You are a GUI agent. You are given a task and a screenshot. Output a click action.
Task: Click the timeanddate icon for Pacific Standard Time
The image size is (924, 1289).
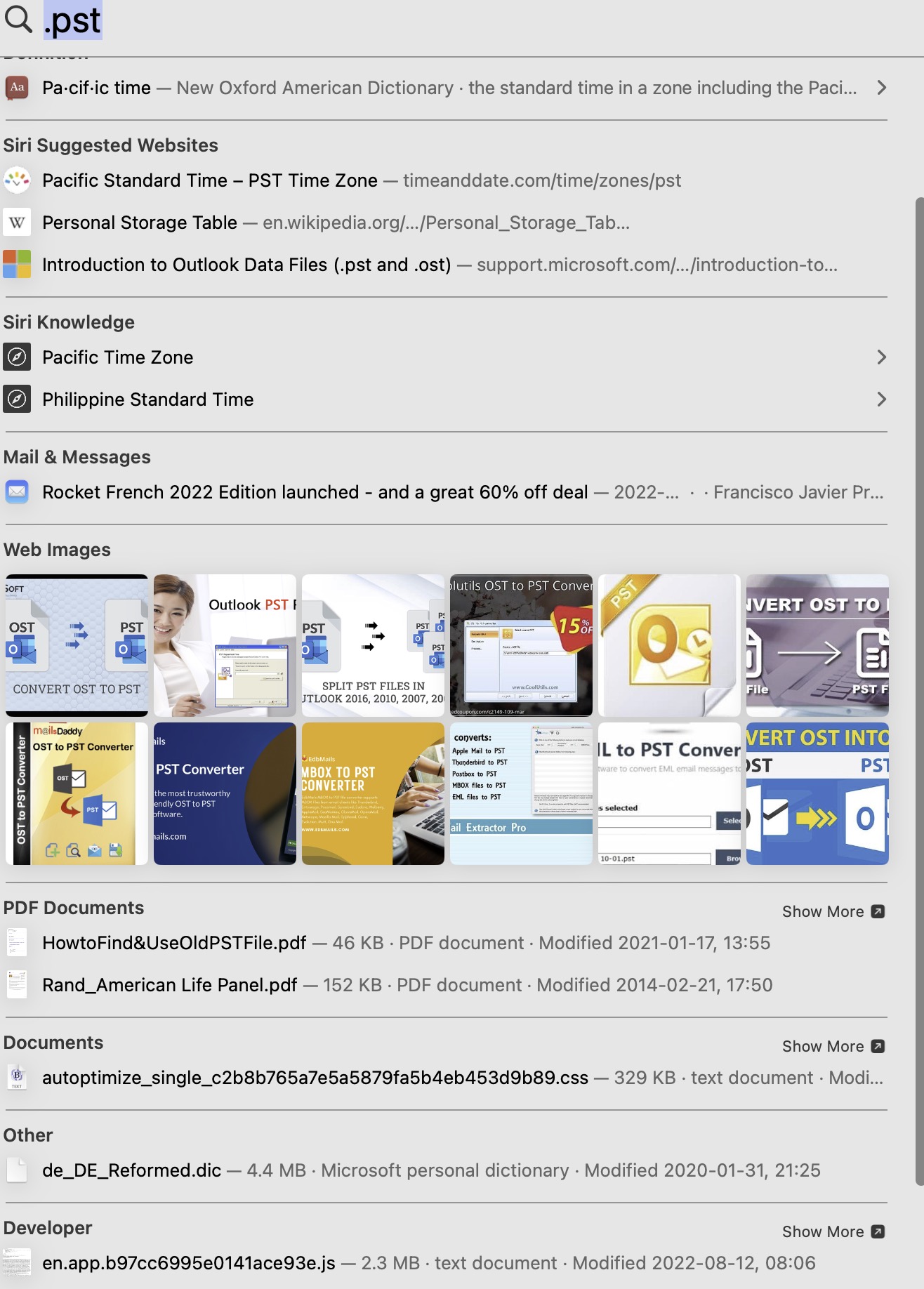(x=17, y=180)
